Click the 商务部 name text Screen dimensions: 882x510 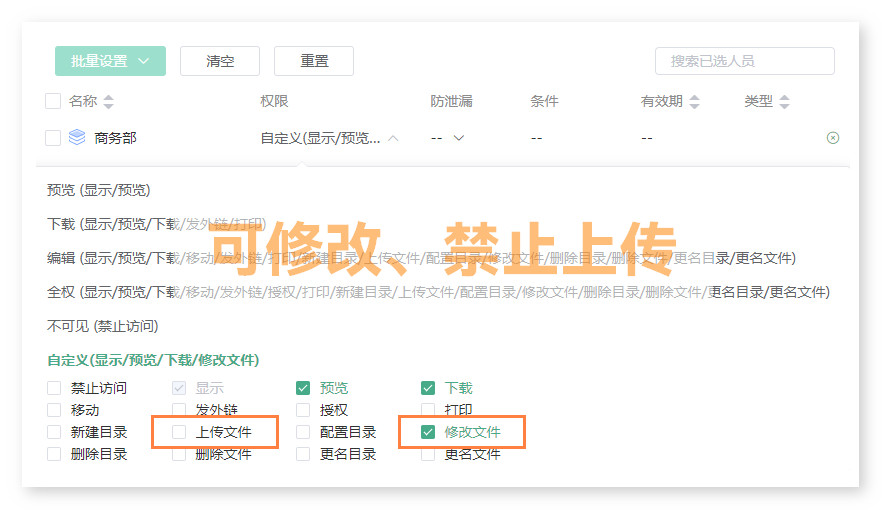click(115, 138)
